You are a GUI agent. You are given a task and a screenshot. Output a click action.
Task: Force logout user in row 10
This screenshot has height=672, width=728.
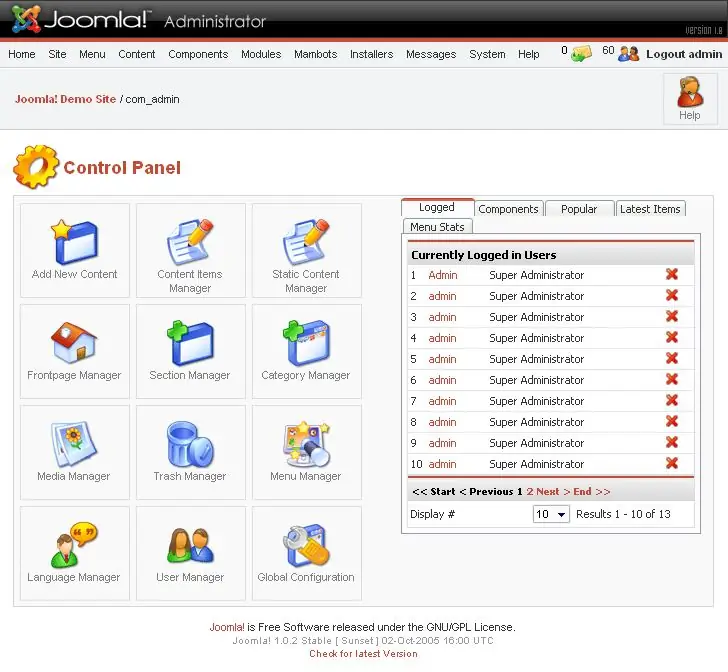[x=672, y=463]
